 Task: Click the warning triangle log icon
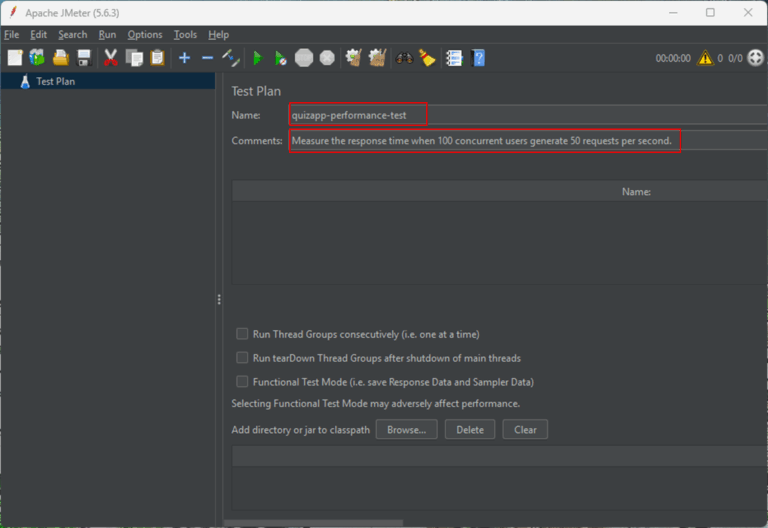(x=705, y=58)
